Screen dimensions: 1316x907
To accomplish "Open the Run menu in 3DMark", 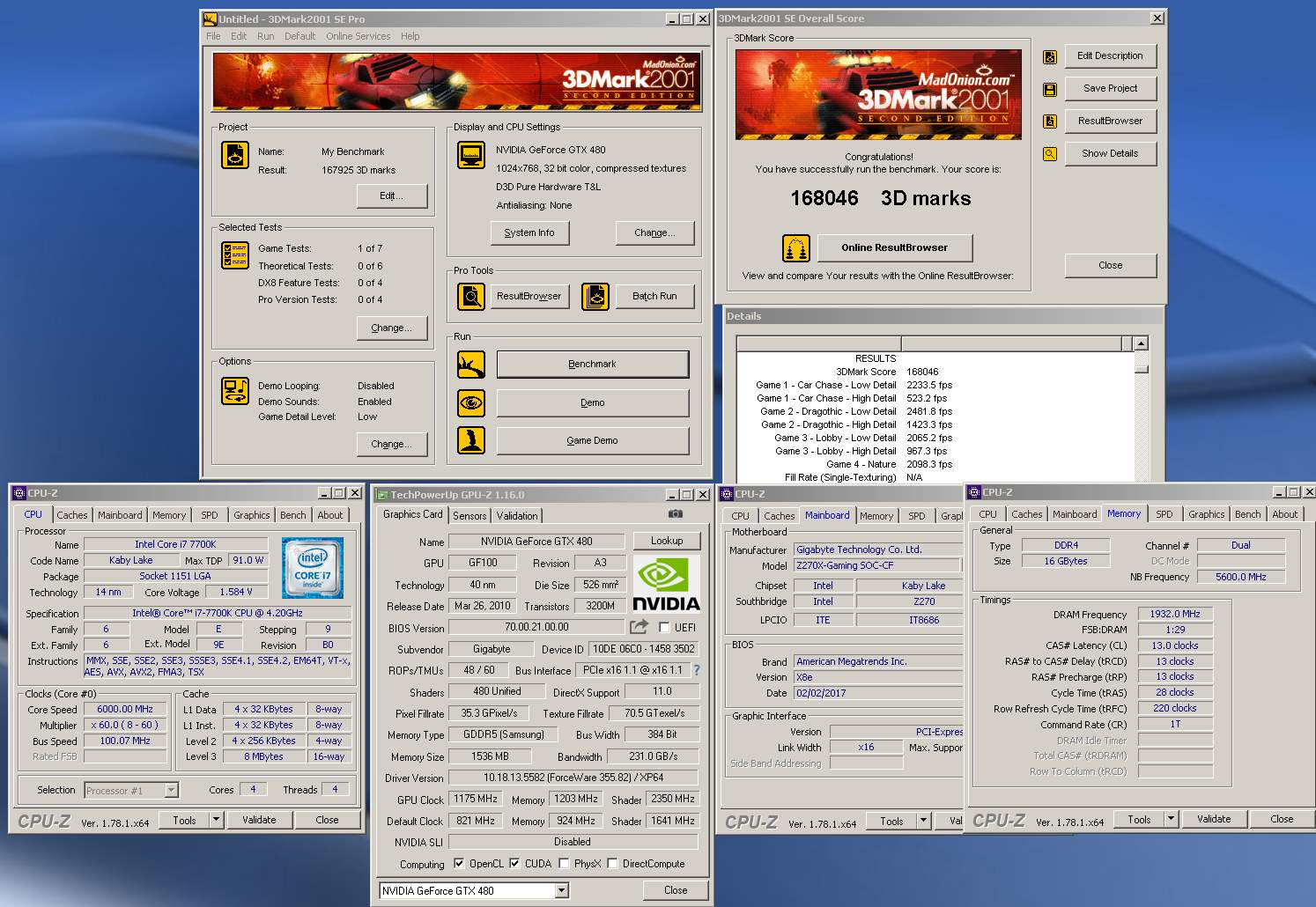I will coord(265,36).
